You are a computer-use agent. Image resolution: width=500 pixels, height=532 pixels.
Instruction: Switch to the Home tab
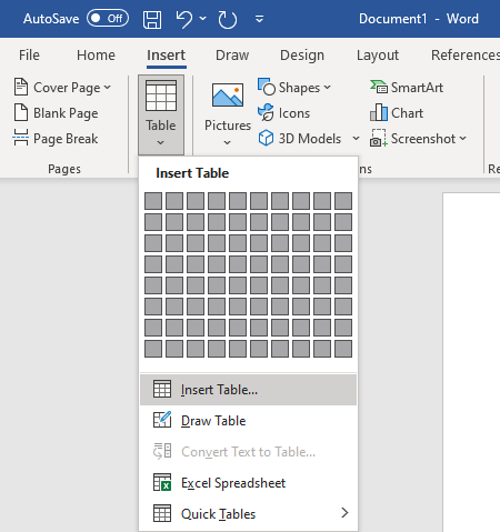point(96,55)
